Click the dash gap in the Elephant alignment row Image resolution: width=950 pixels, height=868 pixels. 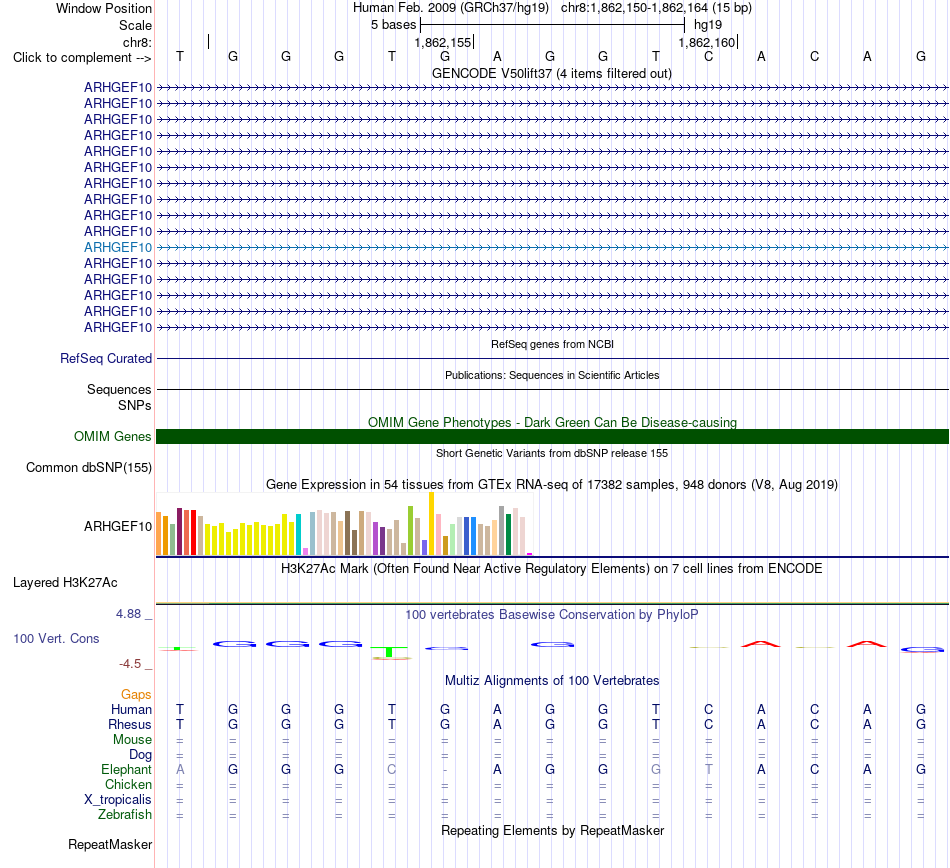445,770
